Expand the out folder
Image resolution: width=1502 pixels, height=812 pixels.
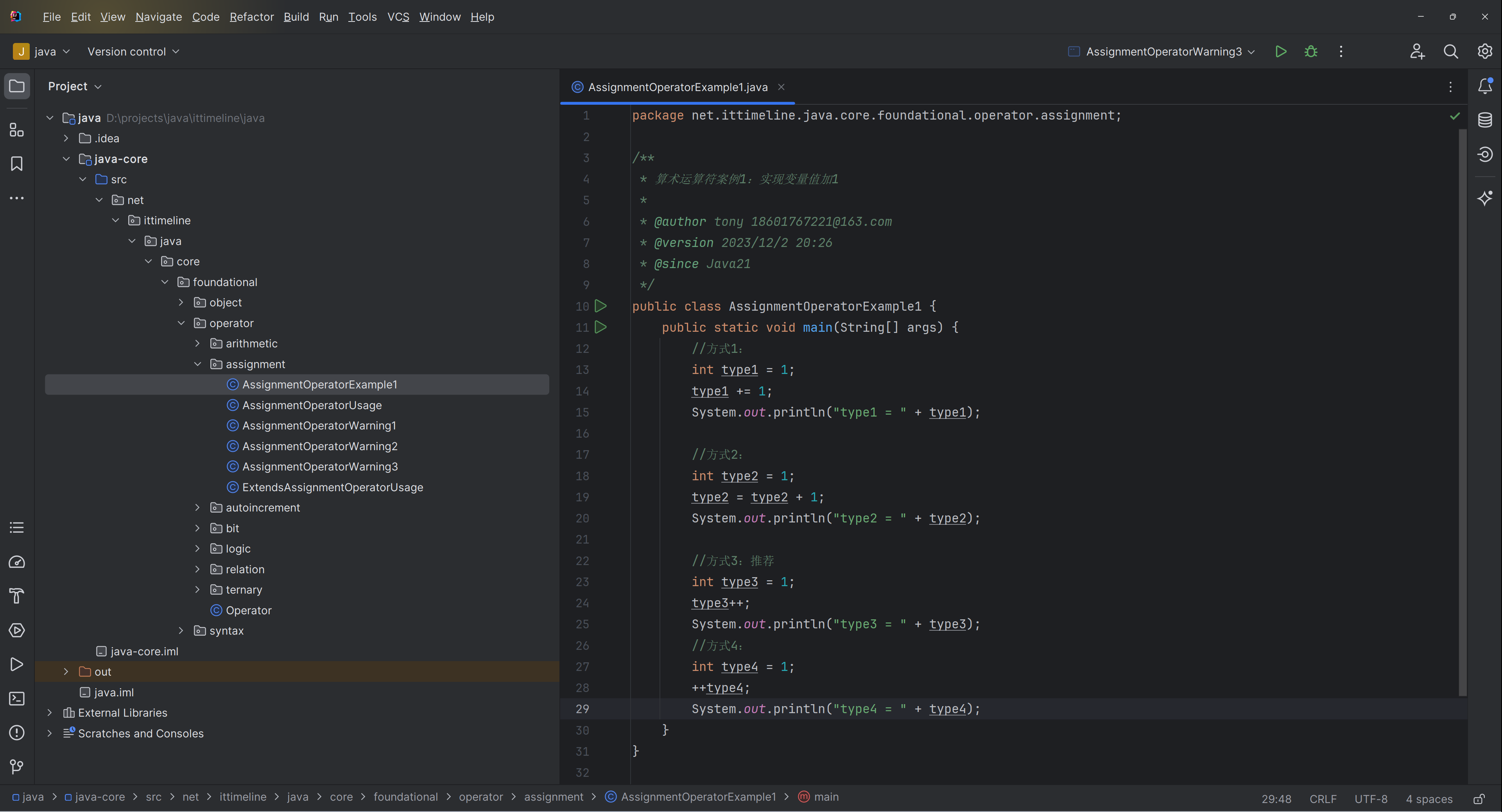pos(66,671)
